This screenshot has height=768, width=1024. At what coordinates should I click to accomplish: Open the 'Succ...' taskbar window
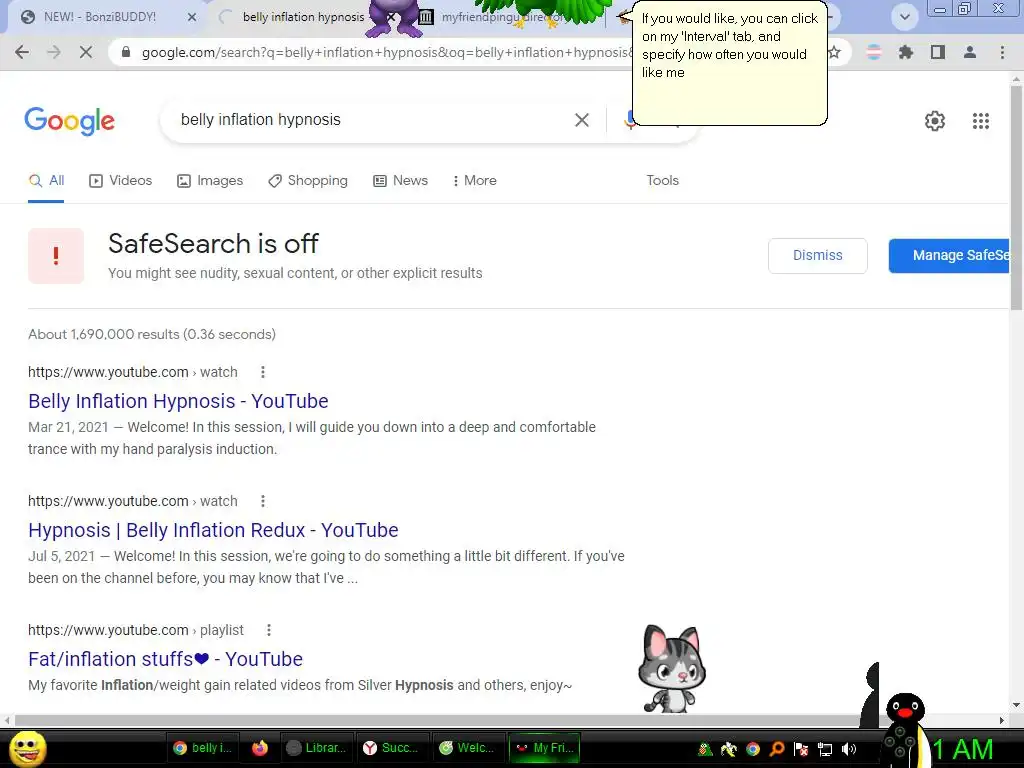(x=391, y=748)
